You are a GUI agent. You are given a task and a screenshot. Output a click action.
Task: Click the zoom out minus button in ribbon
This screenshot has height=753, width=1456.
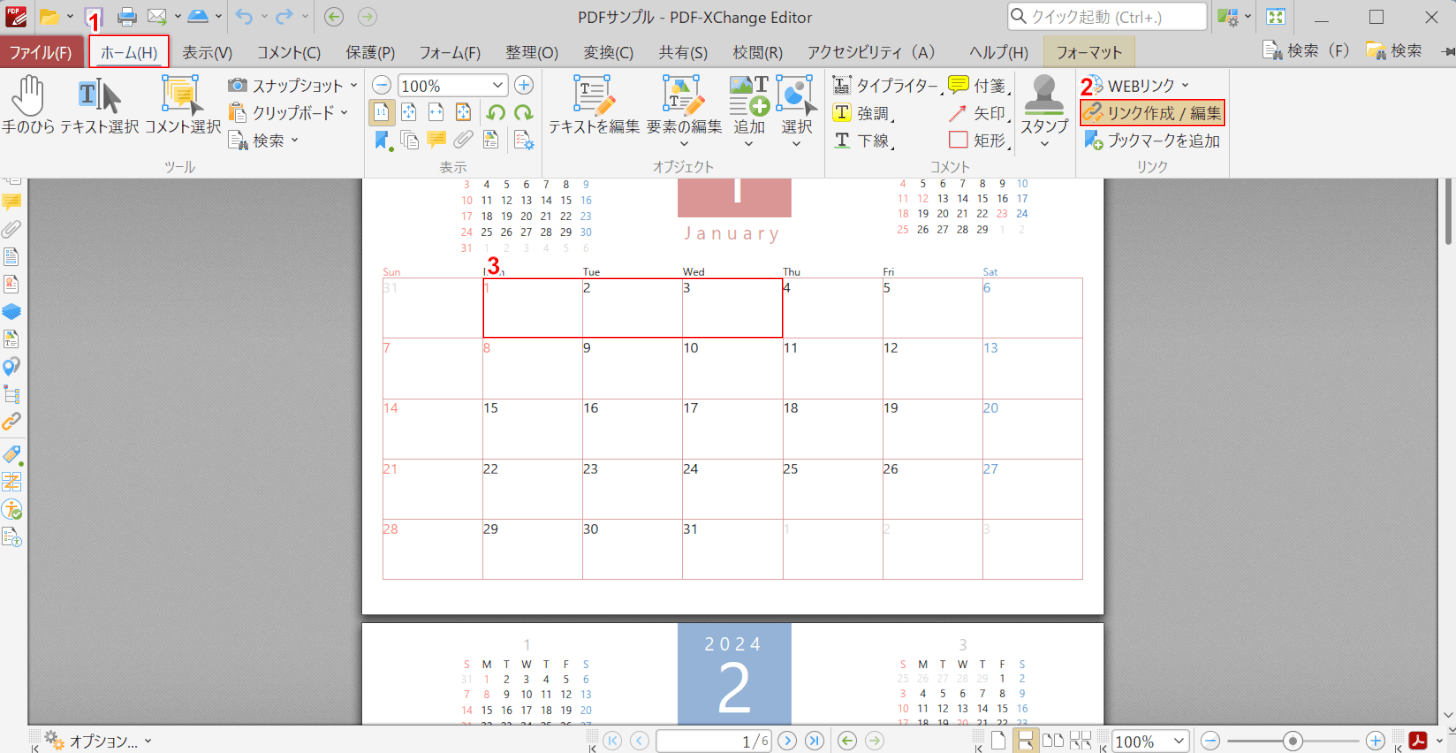pyautogui.click(x=382, y=86)
